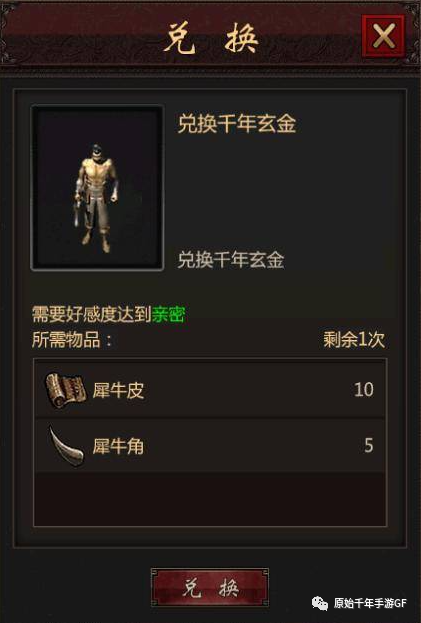Close the 兑换 exchange dialog
The height and width of the screenshot is (623, 421).
point(383,36)
